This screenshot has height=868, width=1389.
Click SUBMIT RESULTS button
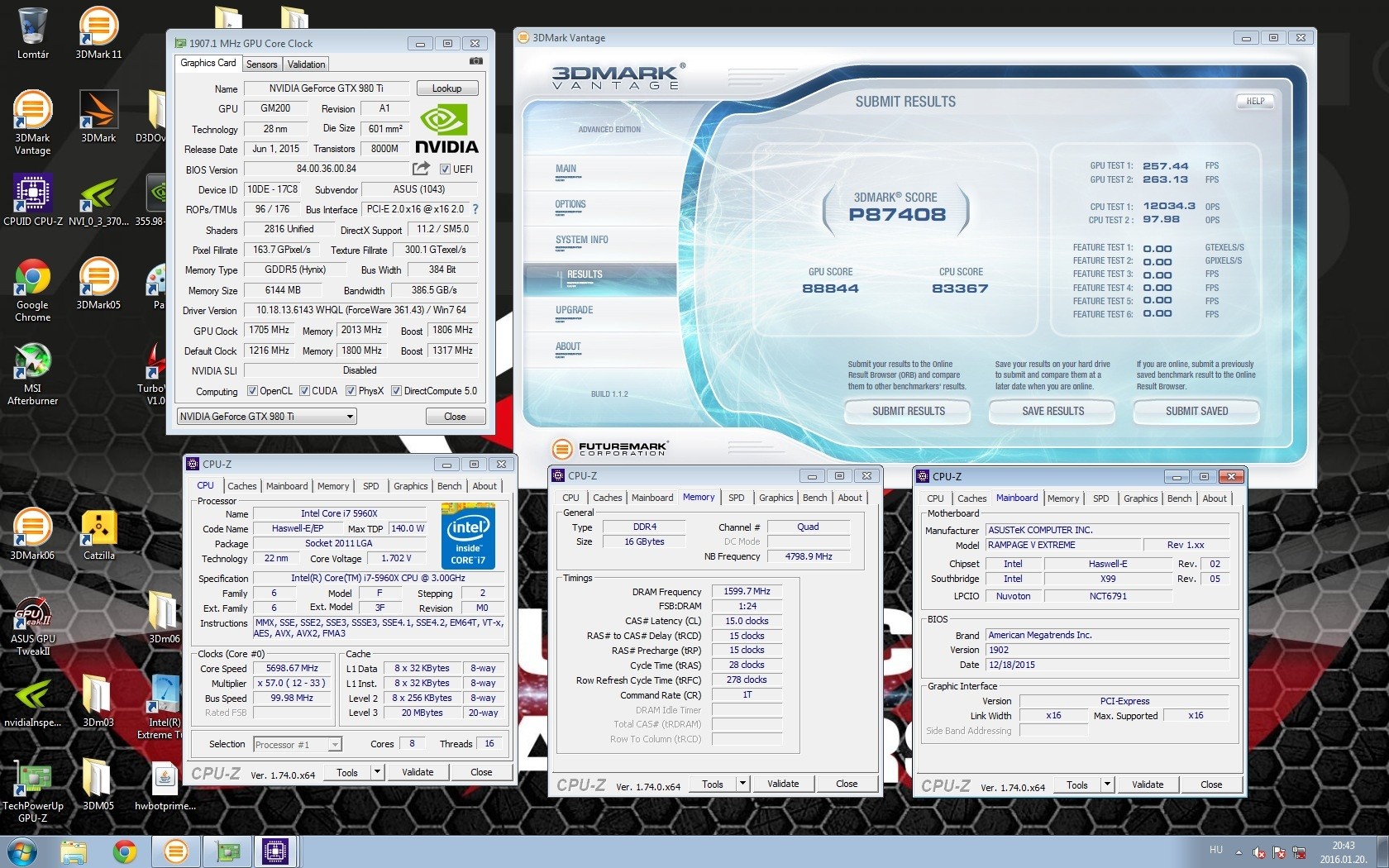(x=909, y=411)
